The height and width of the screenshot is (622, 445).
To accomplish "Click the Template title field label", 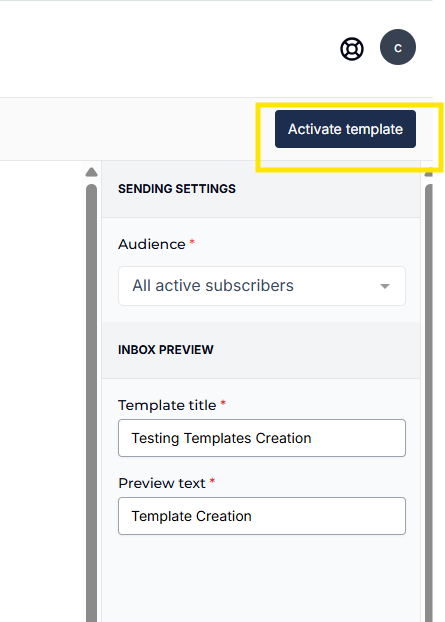I will coord(167,405).
